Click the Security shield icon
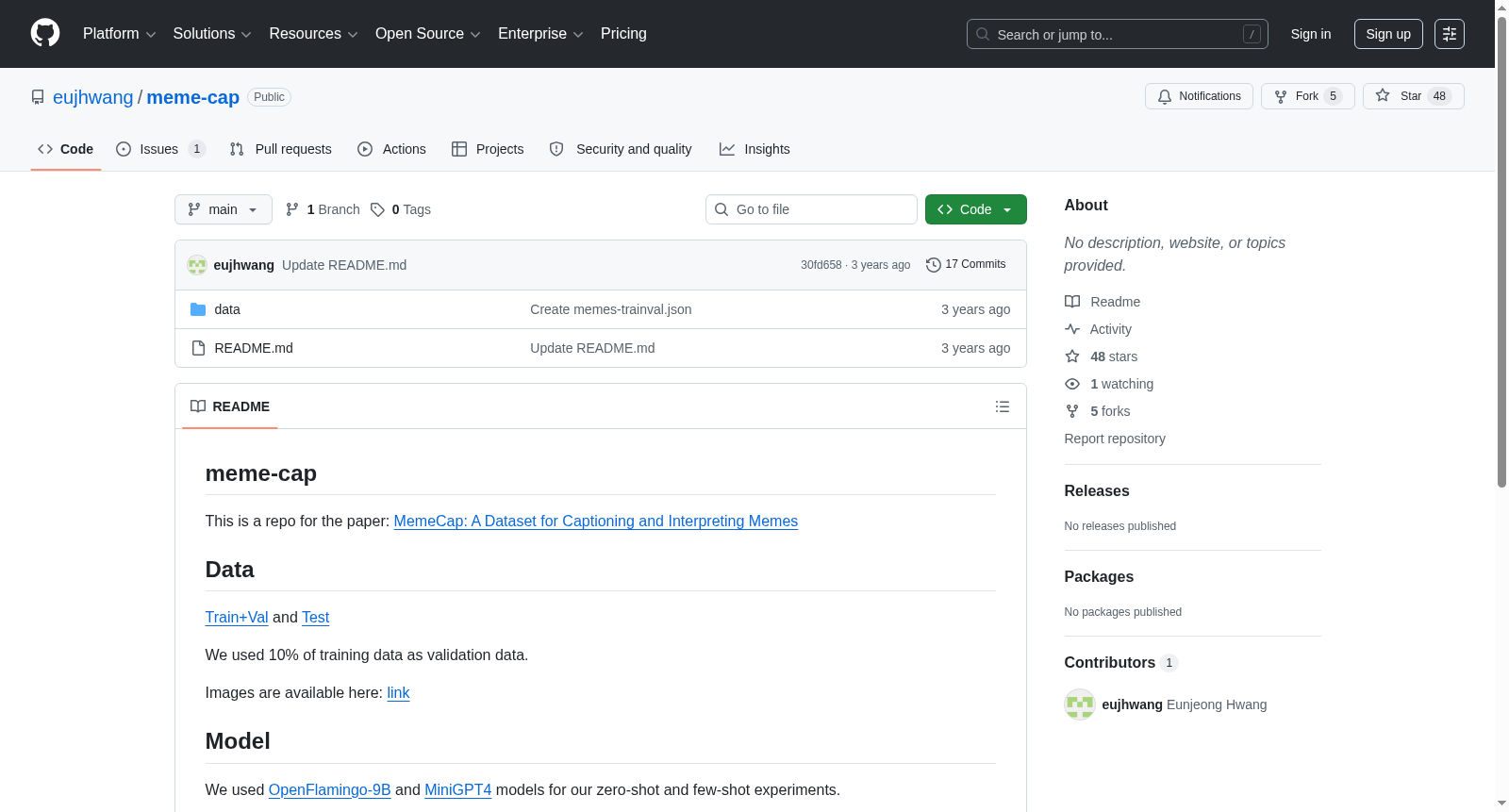 556,149
